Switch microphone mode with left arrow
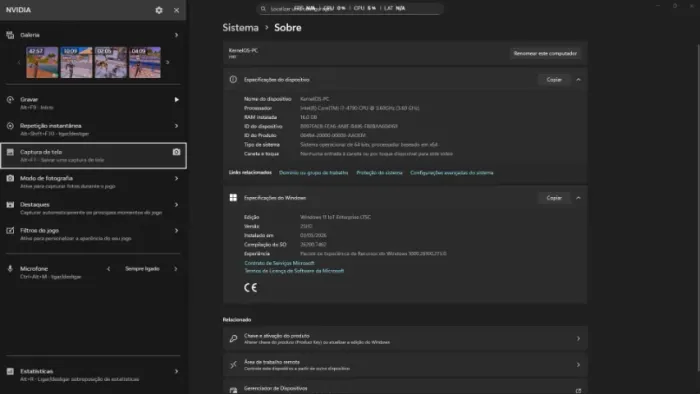The image size is (700, 394). click(108, 269)
